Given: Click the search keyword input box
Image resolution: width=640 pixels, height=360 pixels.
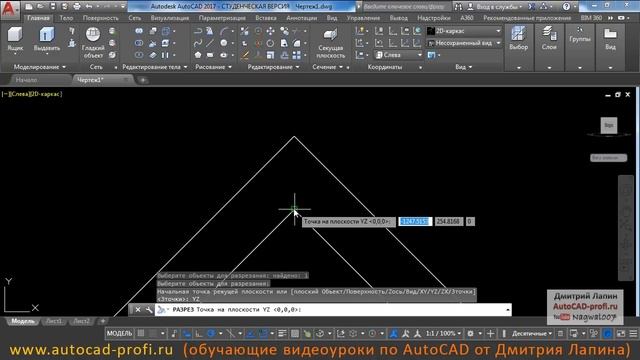Looking at the screenshot, I should coord(406,7).
